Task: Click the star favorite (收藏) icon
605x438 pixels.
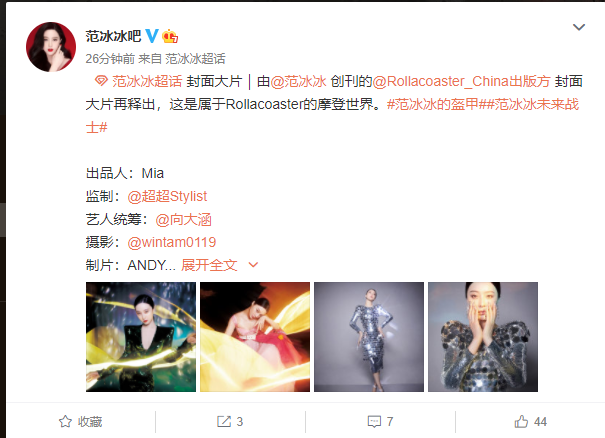Action: [65, 421]
